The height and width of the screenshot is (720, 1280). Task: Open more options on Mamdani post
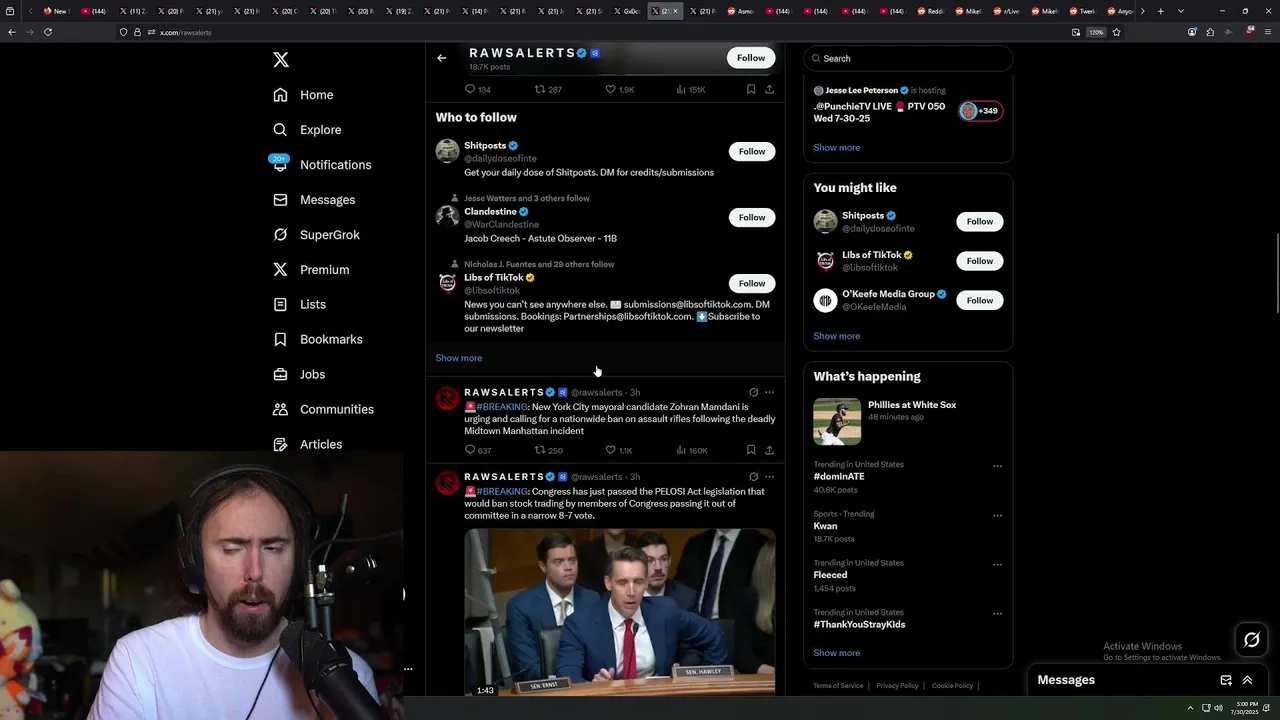click(x=769, y=392)
